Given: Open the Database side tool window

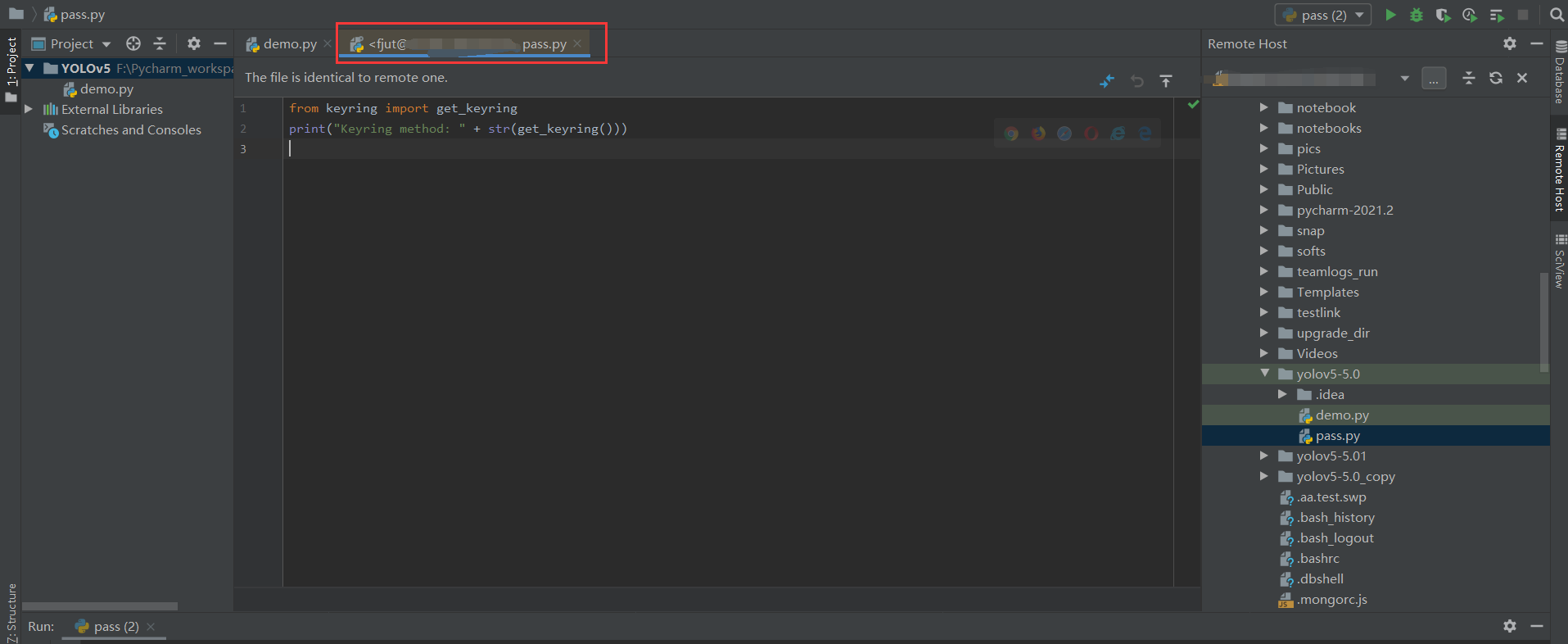Looking at the screenshot, I should pyautogui.click(x=1559, y=71).
